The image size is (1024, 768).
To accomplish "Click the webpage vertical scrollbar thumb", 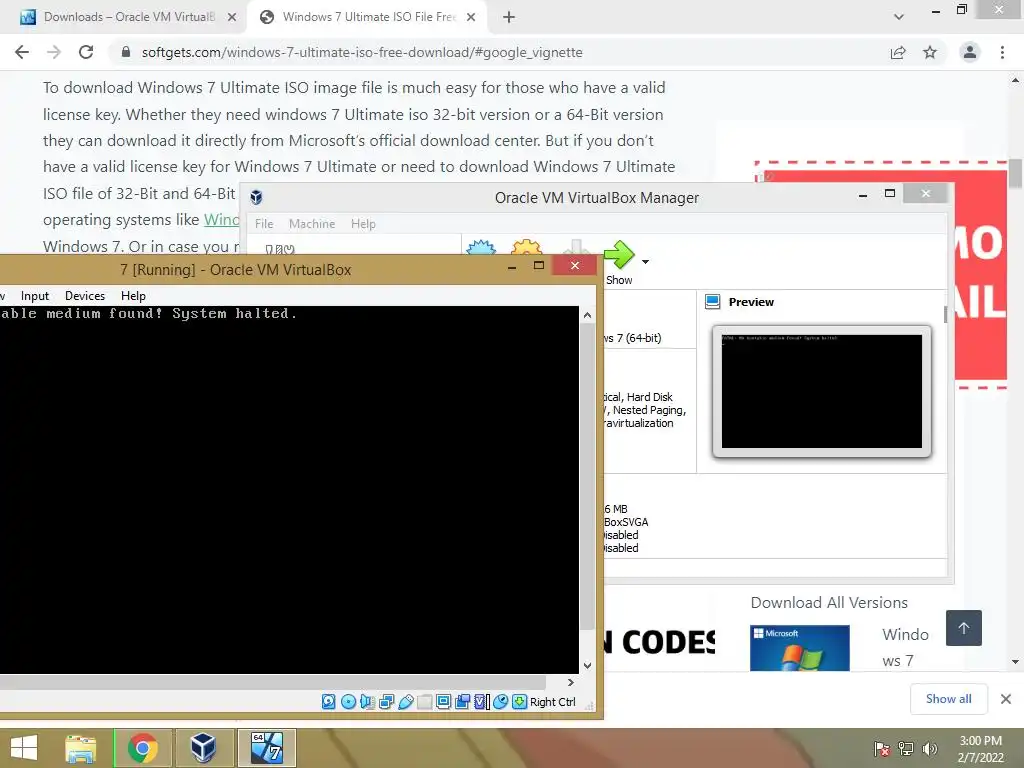I will click(1015, 173).
